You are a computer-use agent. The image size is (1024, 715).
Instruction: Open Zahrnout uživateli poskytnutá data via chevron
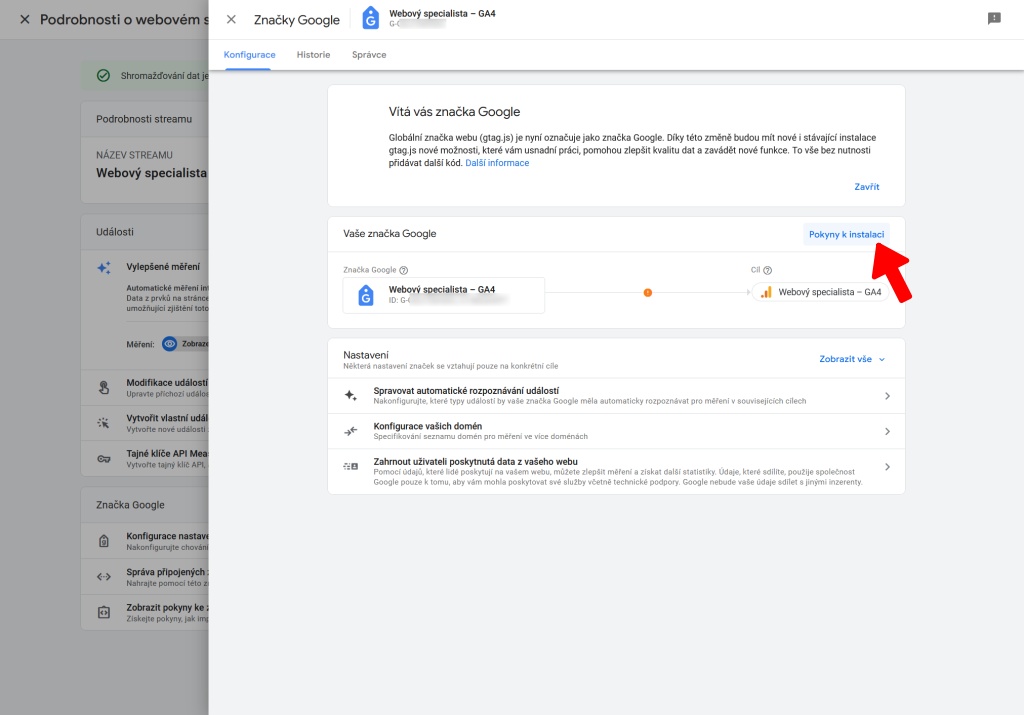887,466
